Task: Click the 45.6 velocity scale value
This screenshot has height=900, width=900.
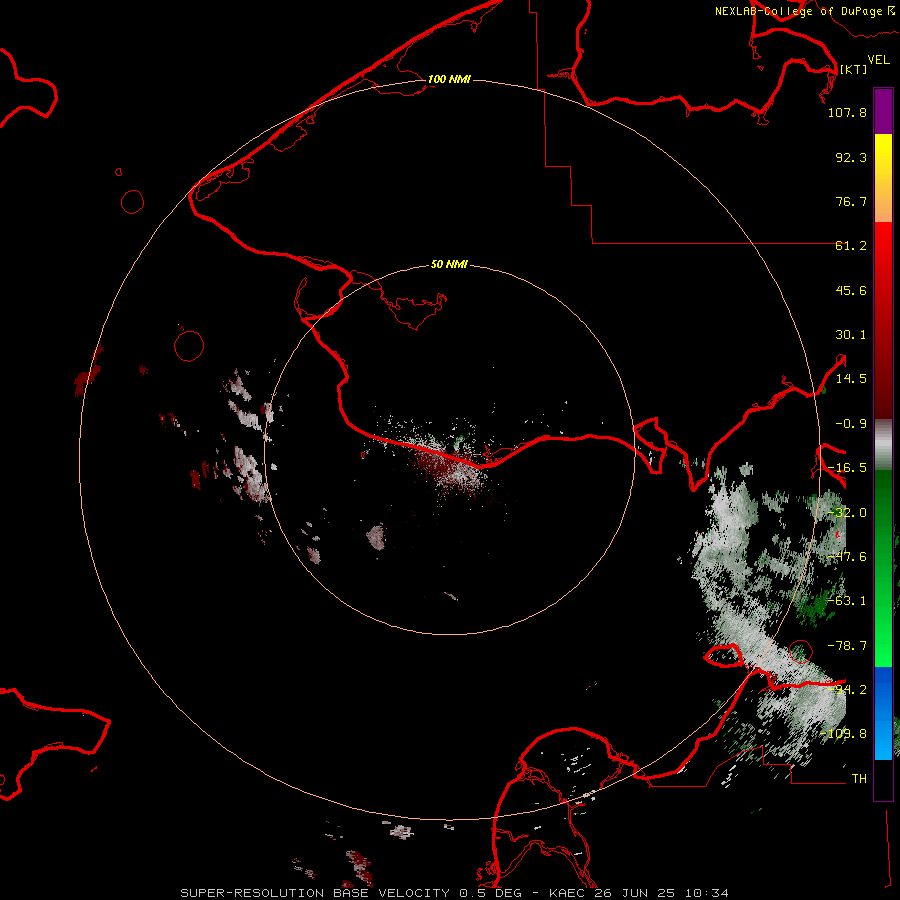Action: 851,290
